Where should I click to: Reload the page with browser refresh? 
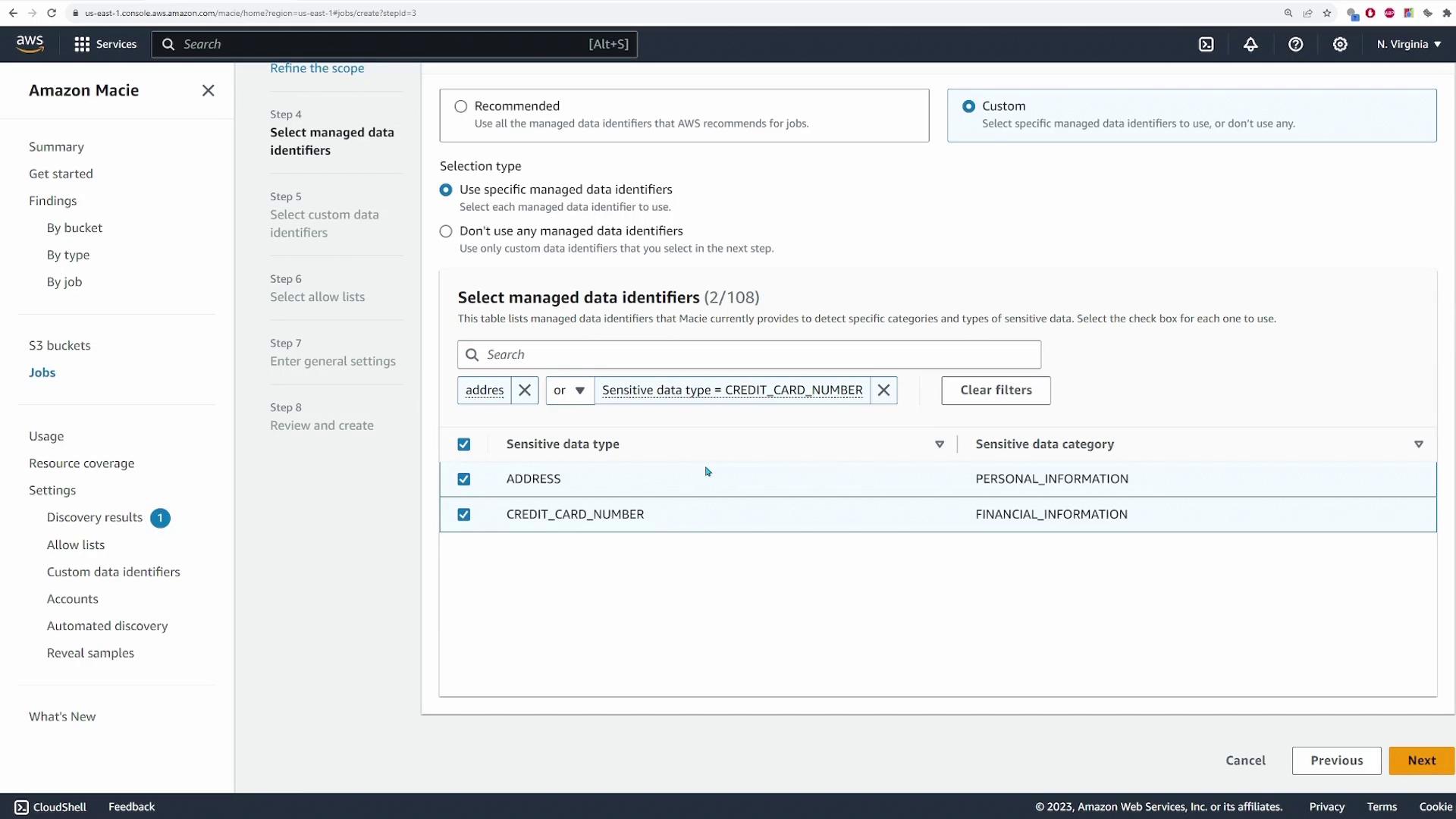(52, 13)
